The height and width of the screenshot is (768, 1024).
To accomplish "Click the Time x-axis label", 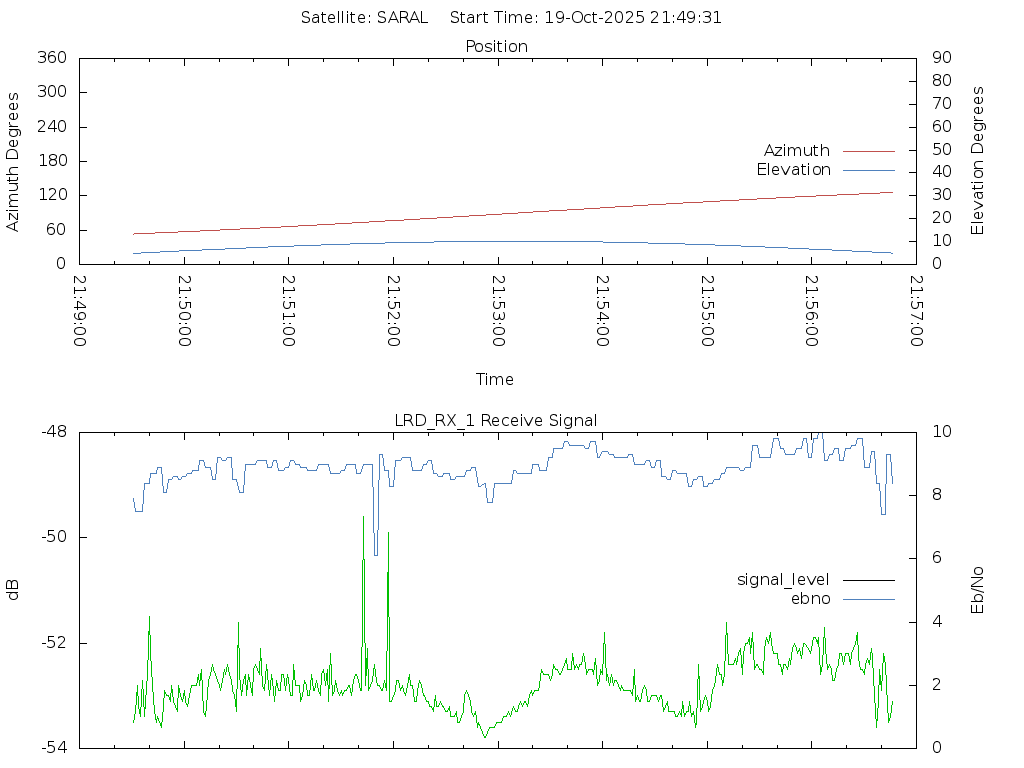I will coord(495,380).
